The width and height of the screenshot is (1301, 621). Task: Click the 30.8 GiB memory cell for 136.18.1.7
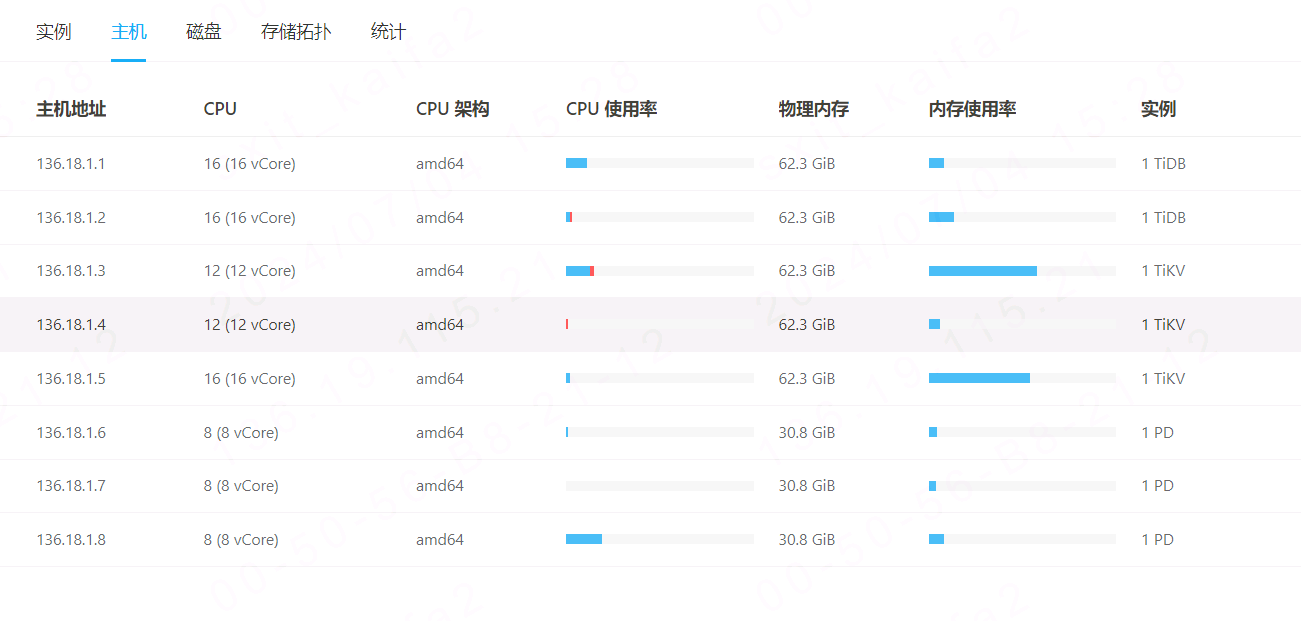pyautogui.click(x=806, y=486)
